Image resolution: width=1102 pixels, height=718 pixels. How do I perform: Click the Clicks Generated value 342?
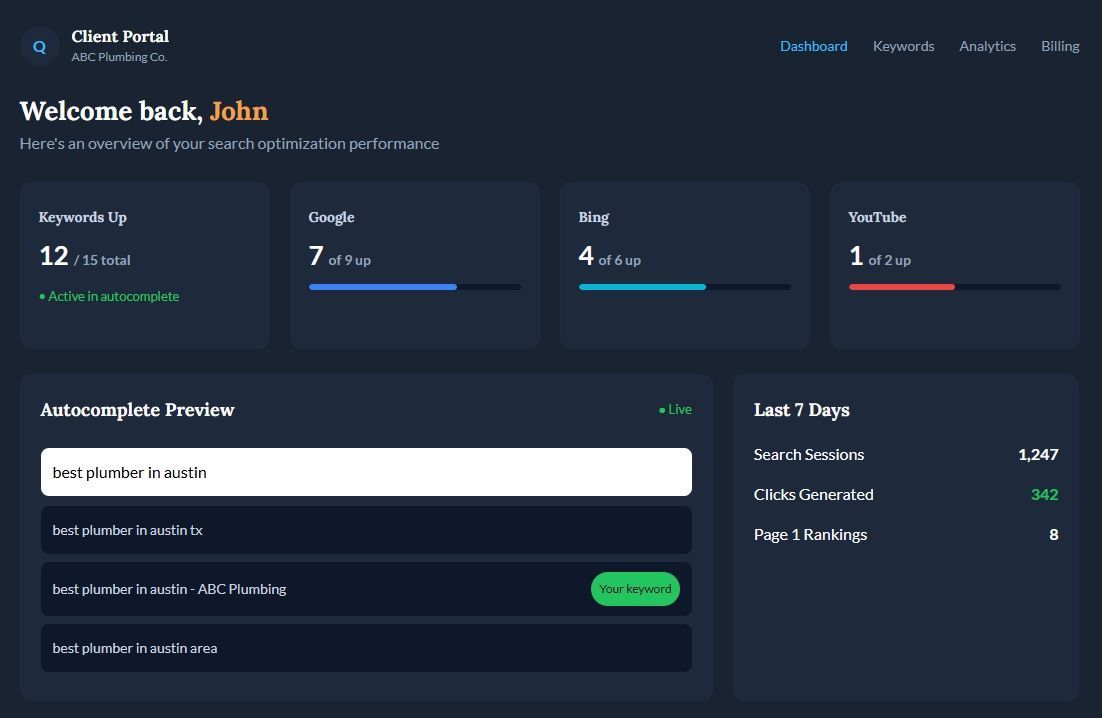tap(1044, 495)
